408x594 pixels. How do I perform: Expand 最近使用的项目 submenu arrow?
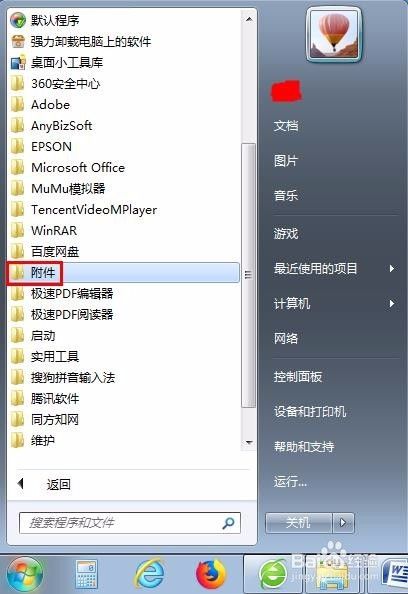pos(392,269)
